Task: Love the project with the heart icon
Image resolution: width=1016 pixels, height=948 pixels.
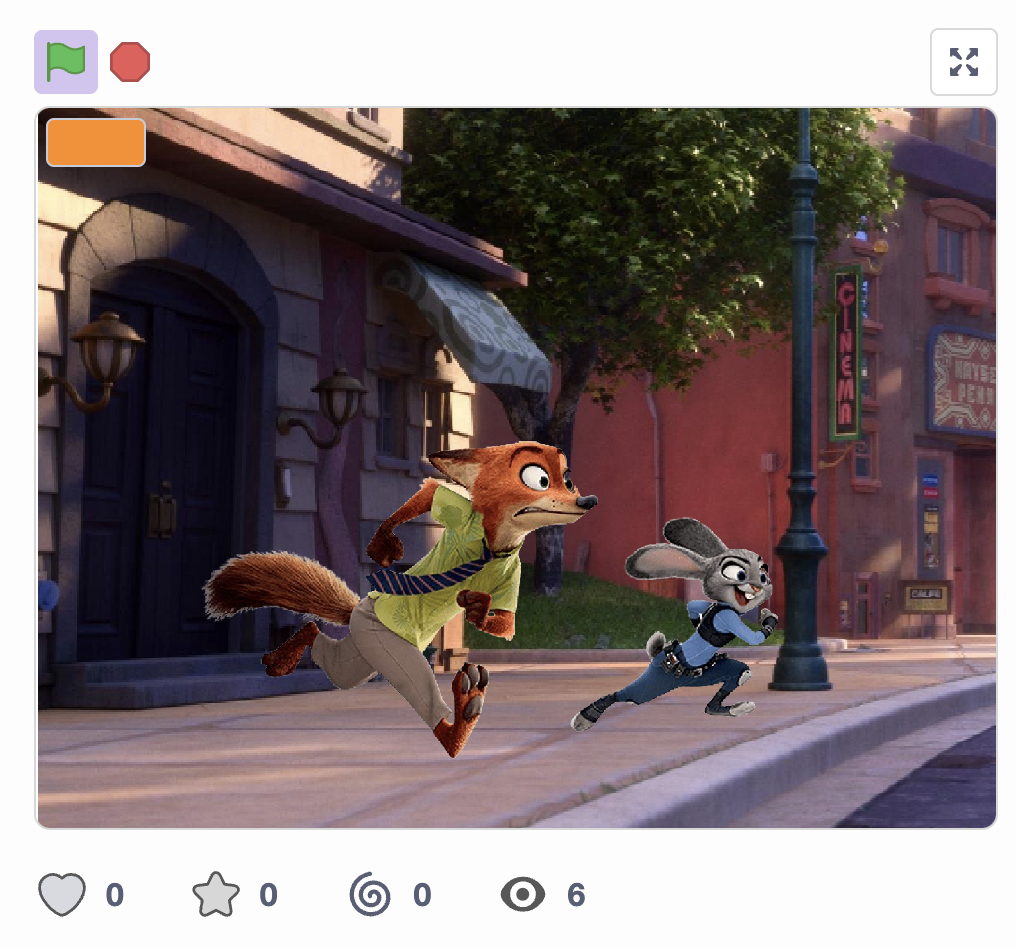Action: tap(62, 894)
